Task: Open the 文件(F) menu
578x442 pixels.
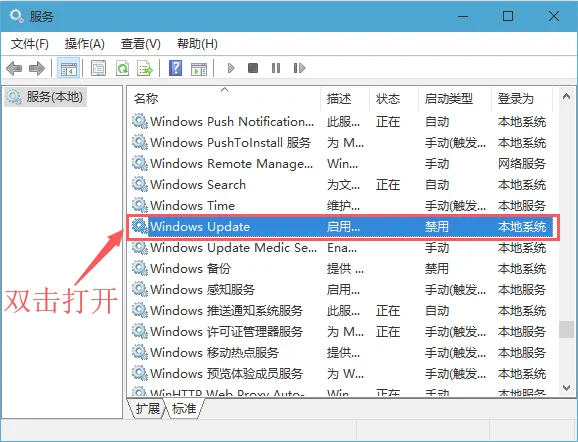Action: point(30,44)
